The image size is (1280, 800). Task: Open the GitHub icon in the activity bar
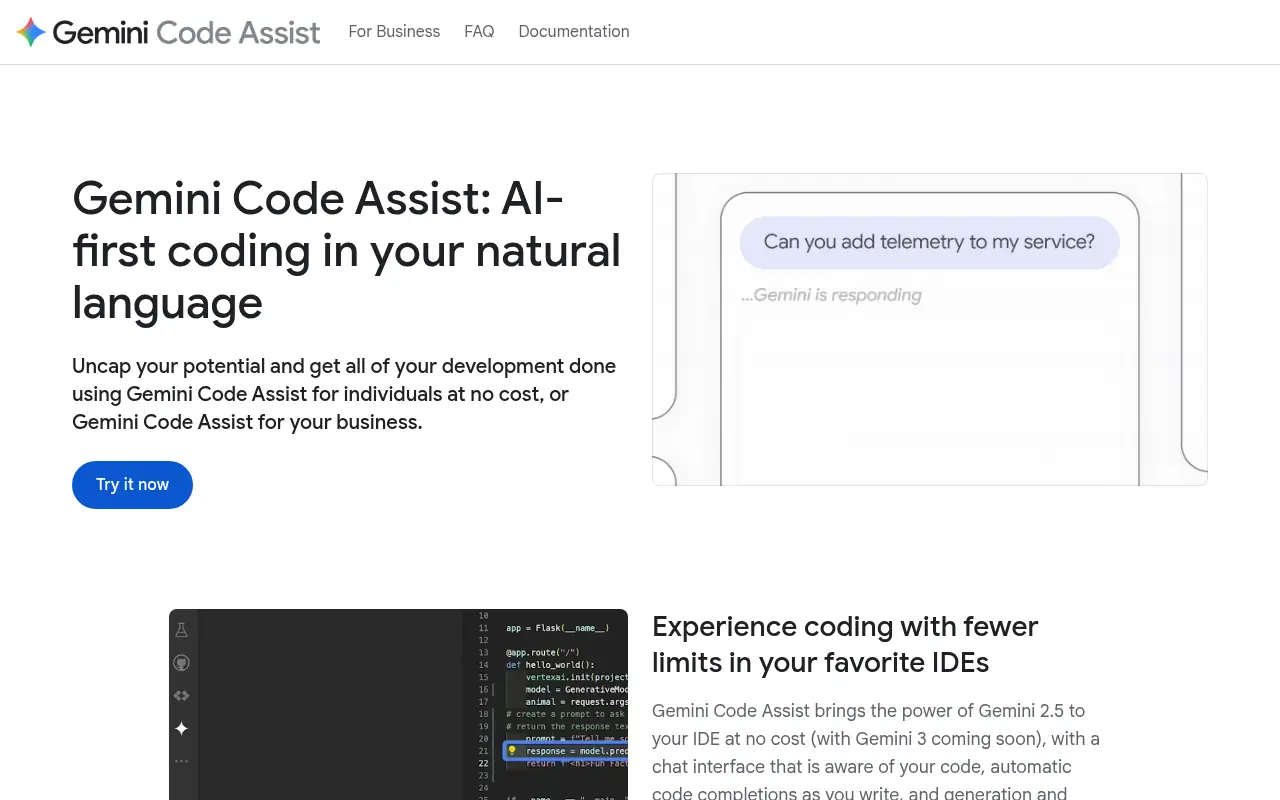[x=181, y=662]
